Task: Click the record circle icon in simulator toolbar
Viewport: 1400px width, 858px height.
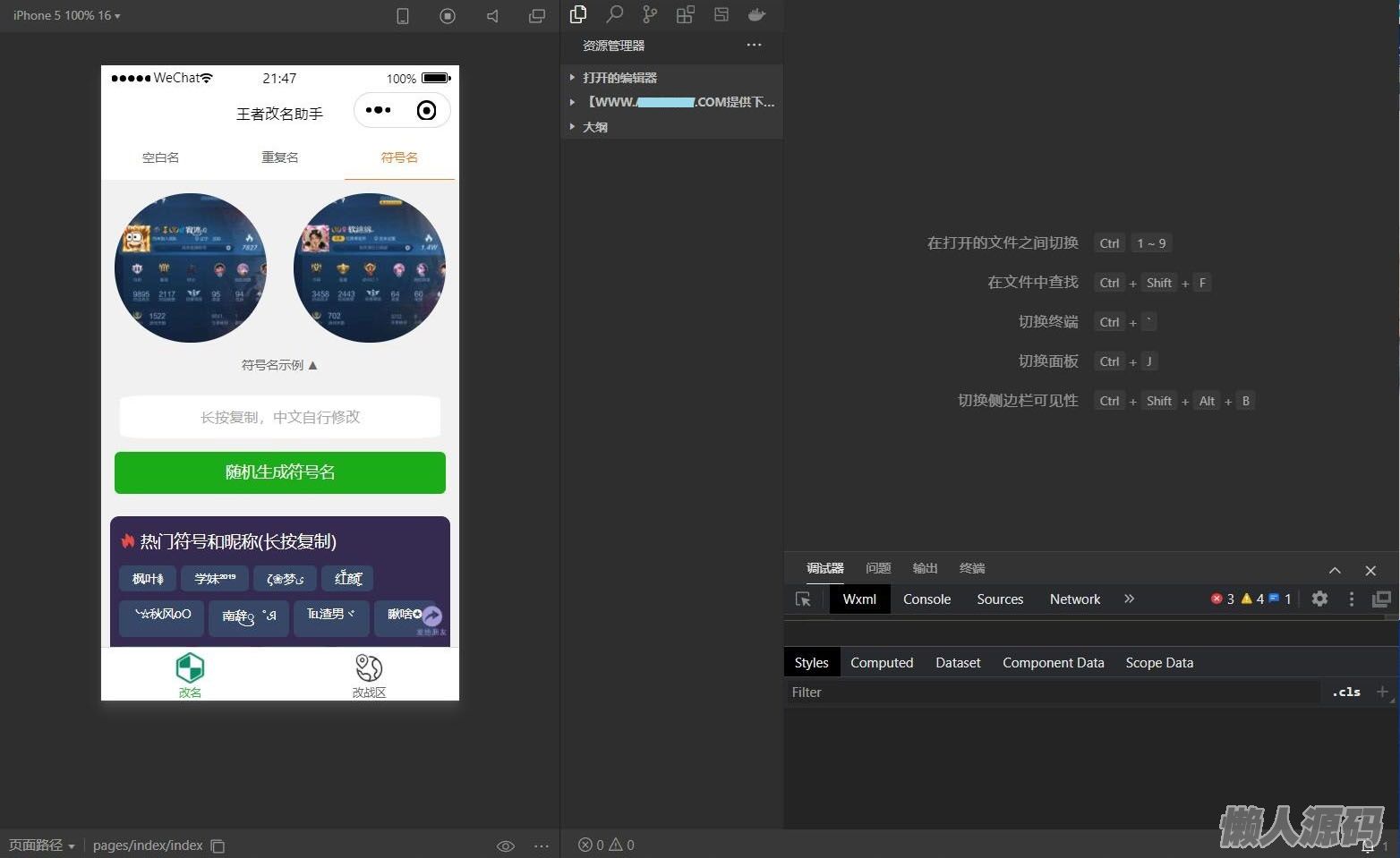Action: pyautogui.click(x=448, y=16)
